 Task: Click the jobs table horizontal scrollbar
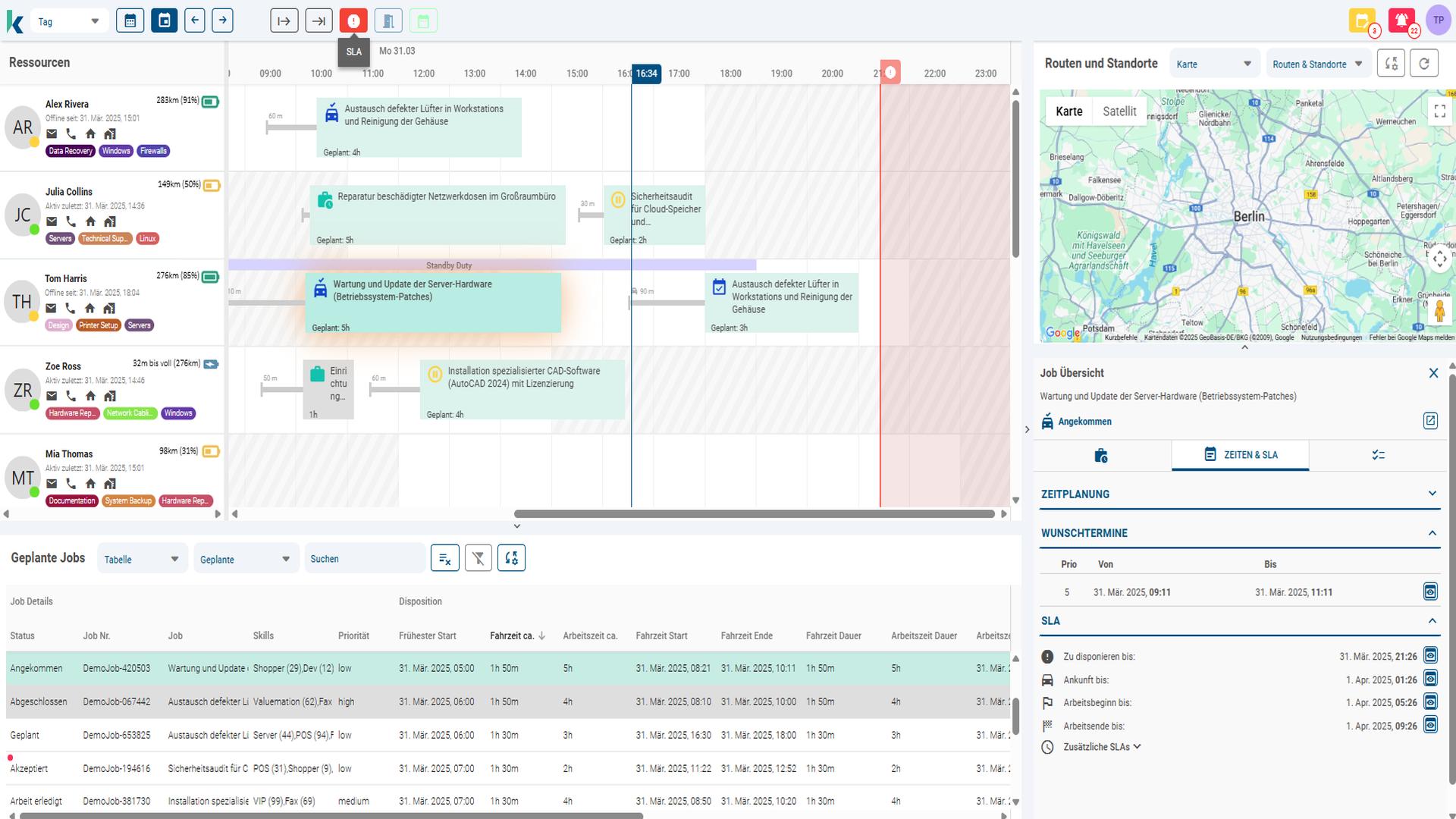(x=331, y=816)
